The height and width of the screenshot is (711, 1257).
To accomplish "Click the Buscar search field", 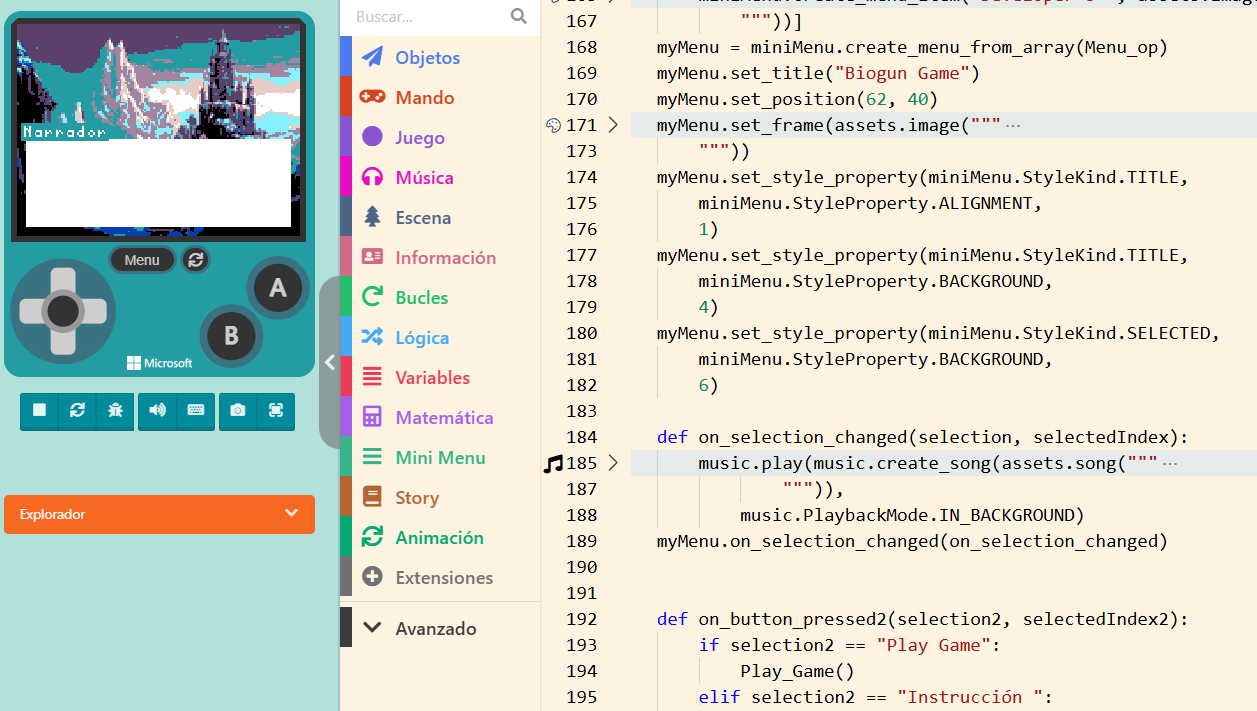I will coord(430,17).
